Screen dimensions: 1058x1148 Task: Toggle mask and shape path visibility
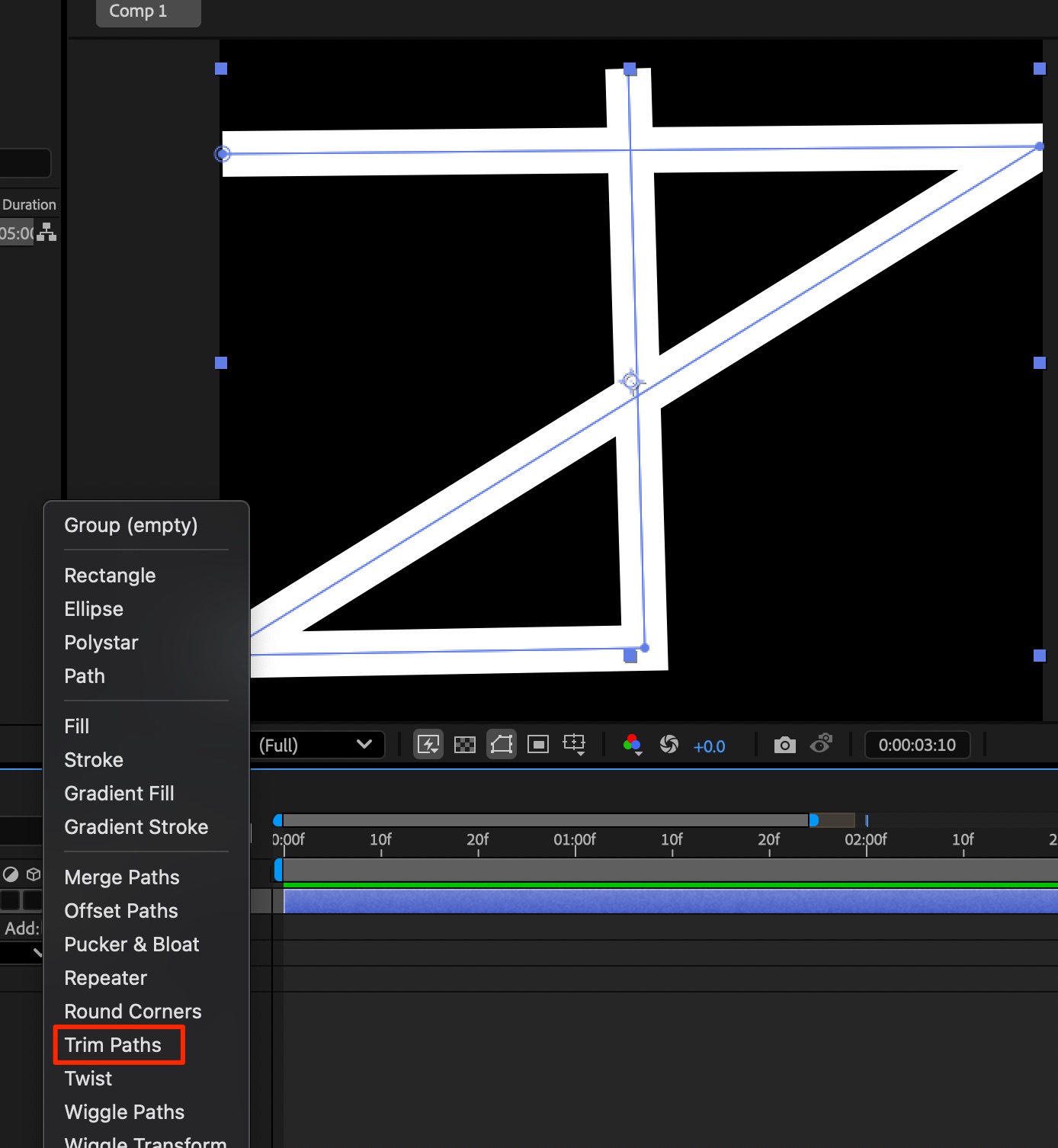coord(502,744)
